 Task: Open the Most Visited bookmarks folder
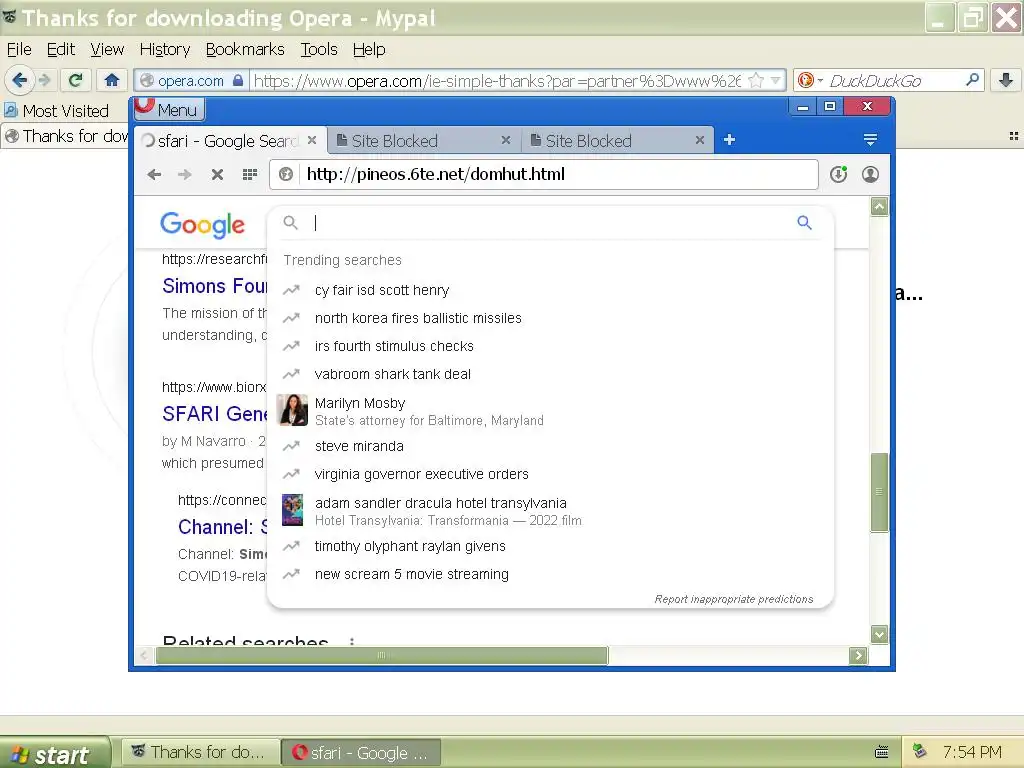click(56, 111)
